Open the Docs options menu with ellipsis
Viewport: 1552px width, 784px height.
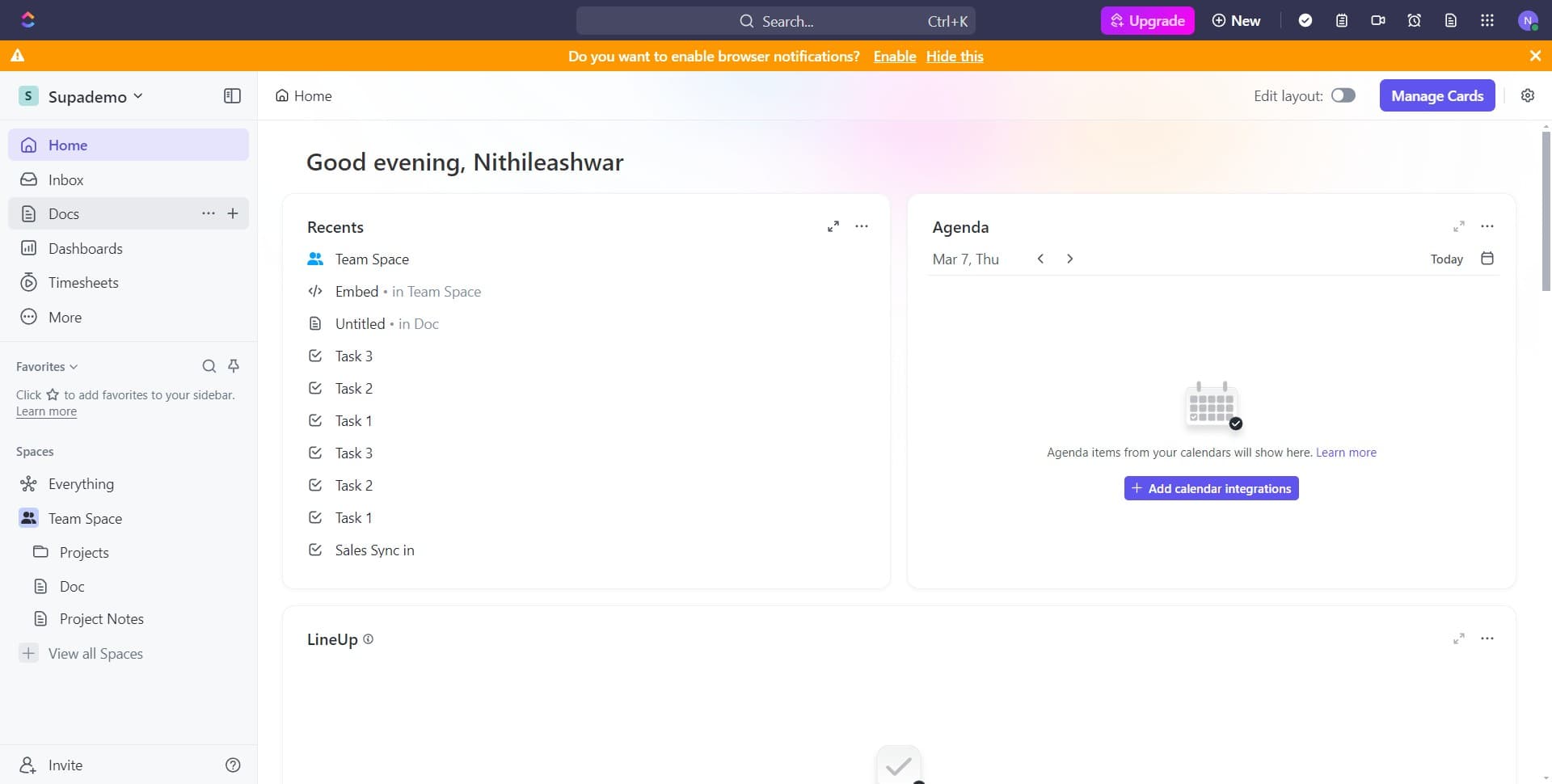208,213
